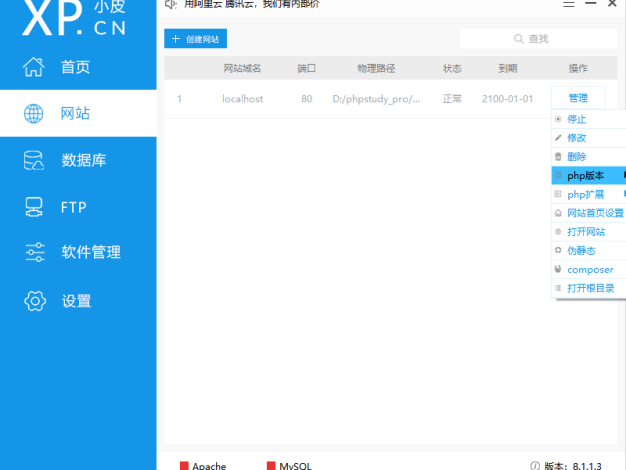Click the 网站域名 column header
Viewport: 626px width, 470px height.
click(x=242, y=68)
